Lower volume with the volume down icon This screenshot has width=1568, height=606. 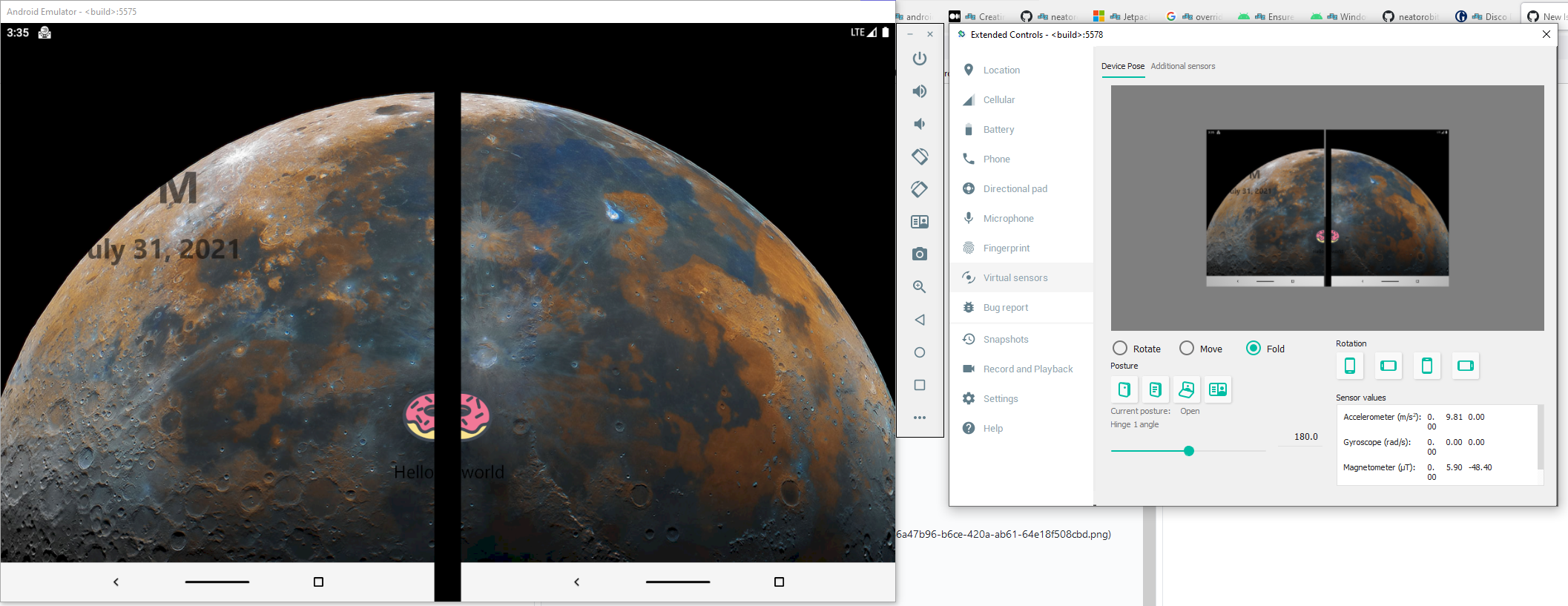[920, 124]
